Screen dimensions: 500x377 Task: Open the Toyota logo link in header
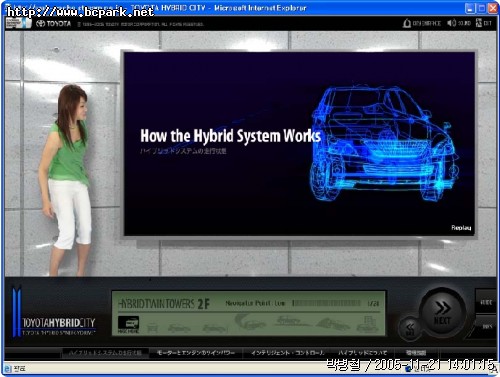coord(53,24)
